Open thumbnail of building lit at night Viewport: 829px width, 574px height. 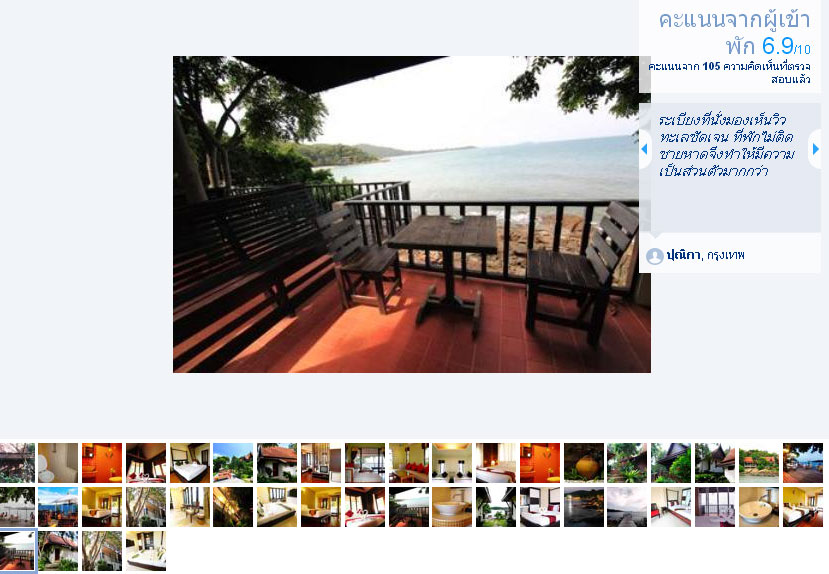click(x=233, y=507)
